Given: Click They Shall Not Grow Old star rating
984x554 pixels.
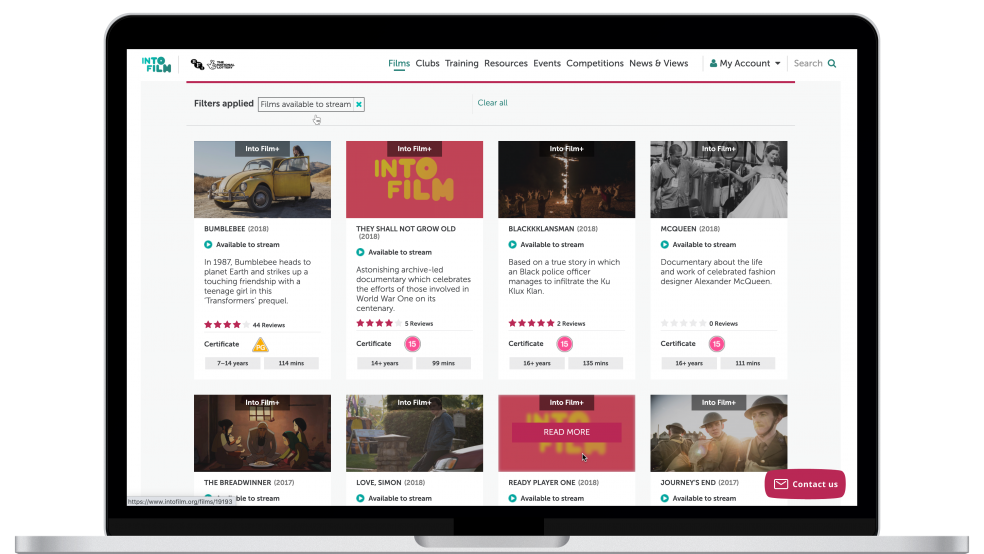Looking at the screenshot, I should tap(379, 324).
